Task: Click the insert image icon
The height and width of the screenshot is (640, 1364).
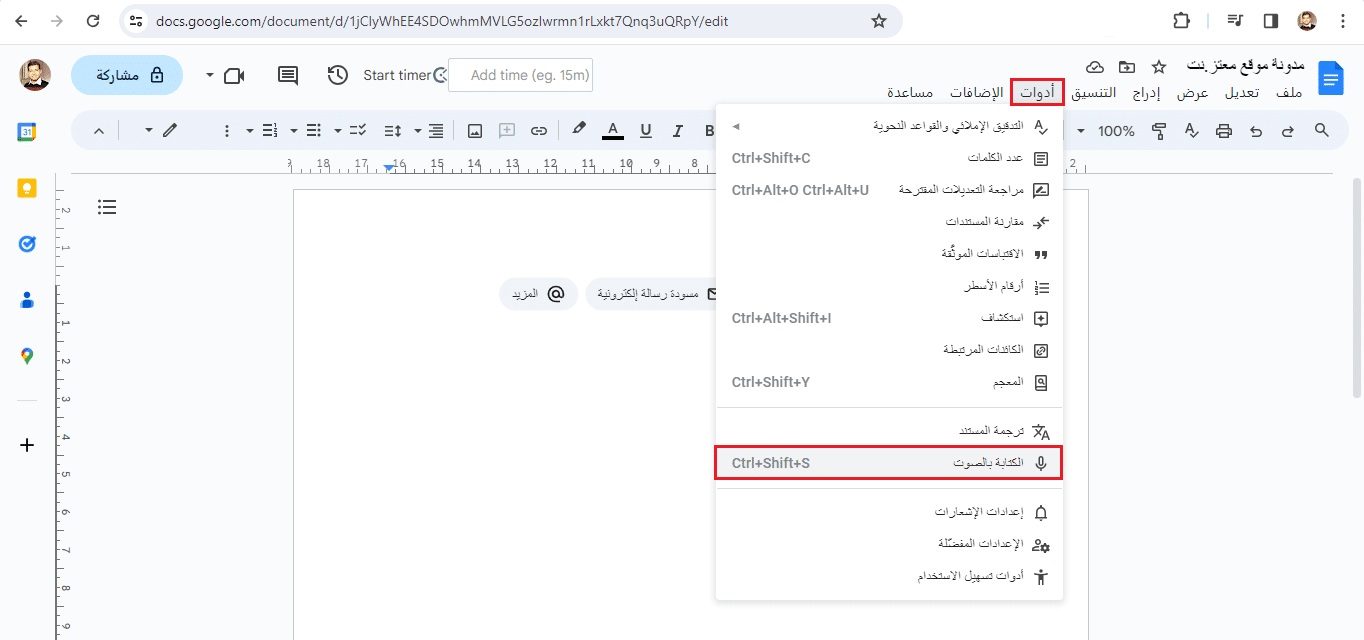Action: [475, 130]
